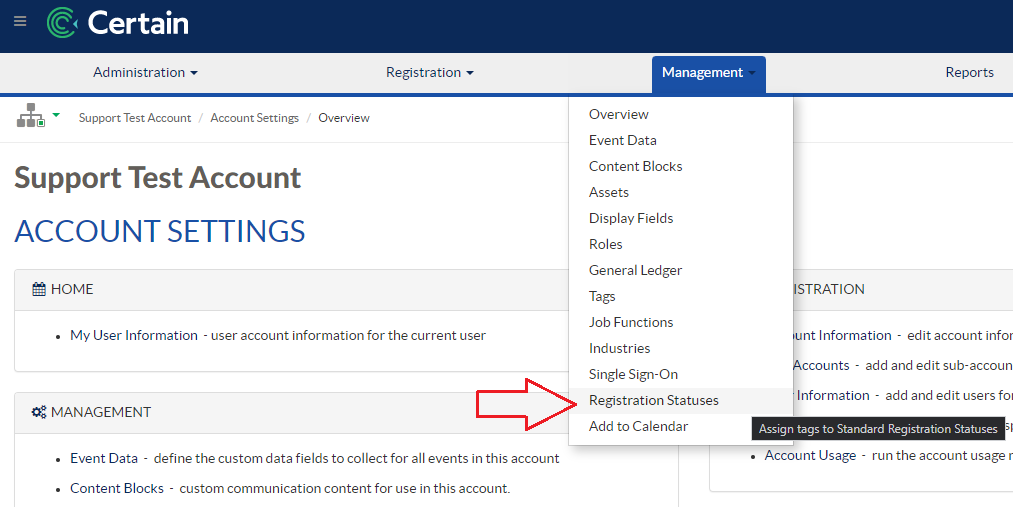
Task: Click the ACCOUNT SETTINGS heading
Action: (x=160, y=231)
